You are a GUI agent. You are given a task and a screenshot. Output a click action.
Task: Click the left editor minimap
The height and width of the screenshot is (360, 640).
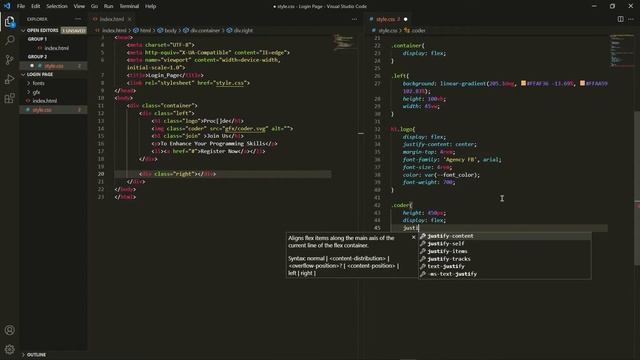point(344,42)
